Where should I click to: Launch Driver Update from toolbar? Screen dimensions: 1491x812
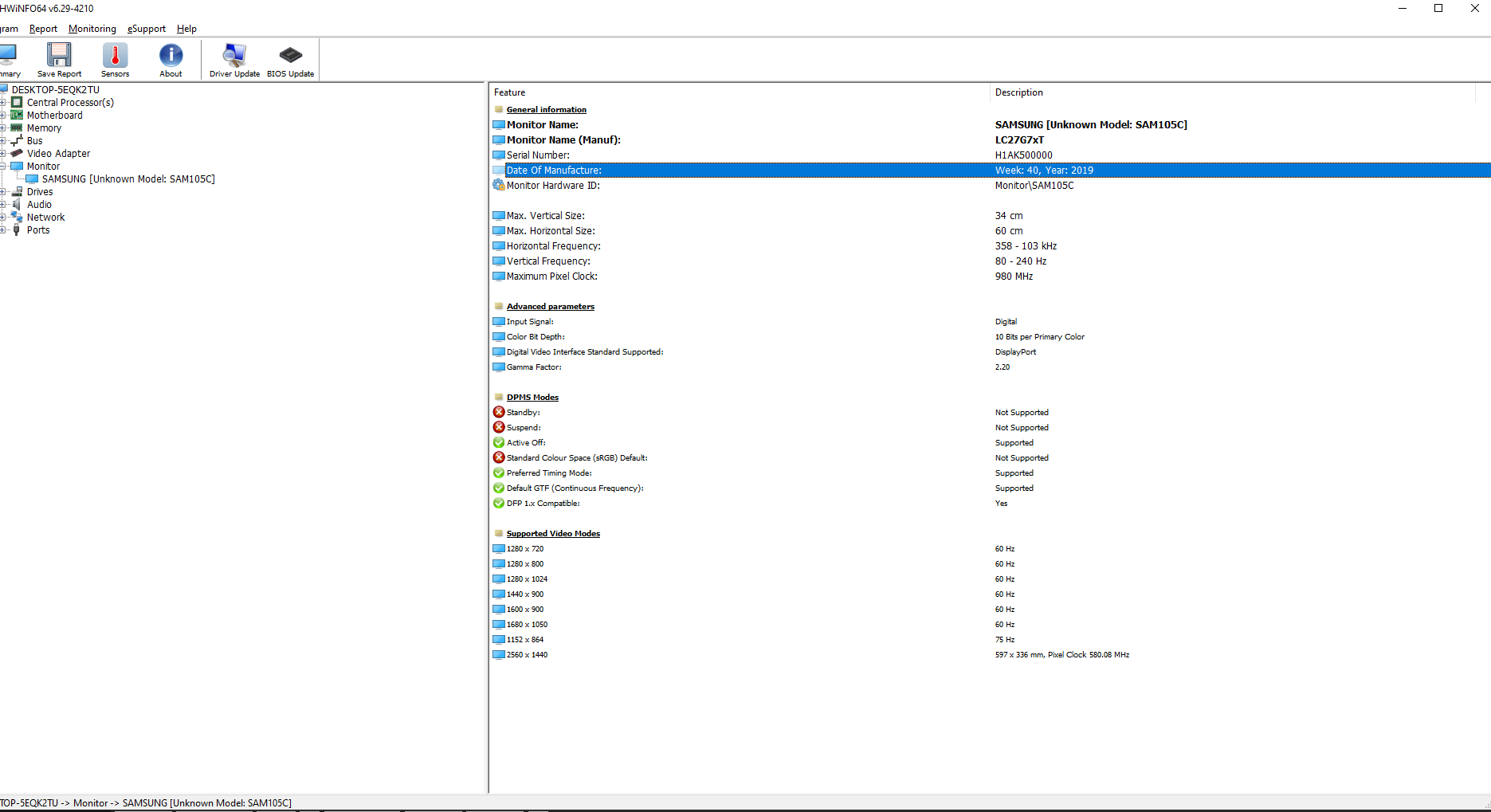(x=234, y=60)
